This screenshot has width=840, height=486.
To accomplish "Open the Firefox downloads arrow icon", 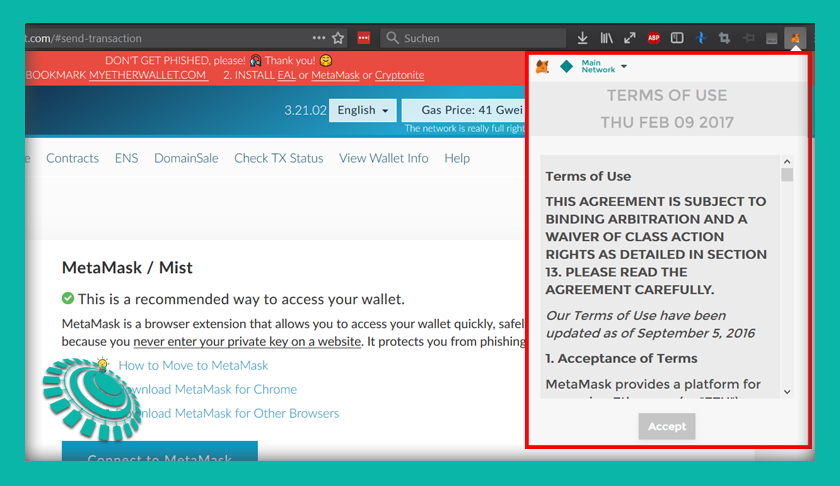I will point(582,38).
